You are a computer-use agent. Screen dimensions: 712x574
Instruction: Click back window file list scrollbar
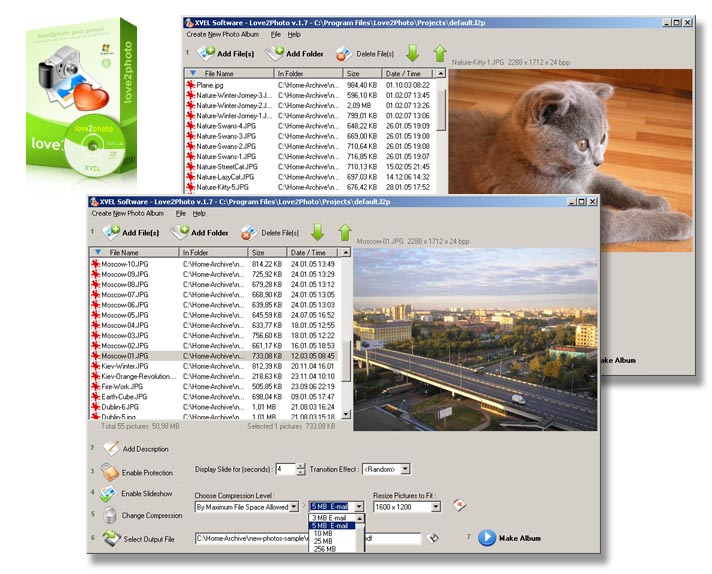point(441,110)
